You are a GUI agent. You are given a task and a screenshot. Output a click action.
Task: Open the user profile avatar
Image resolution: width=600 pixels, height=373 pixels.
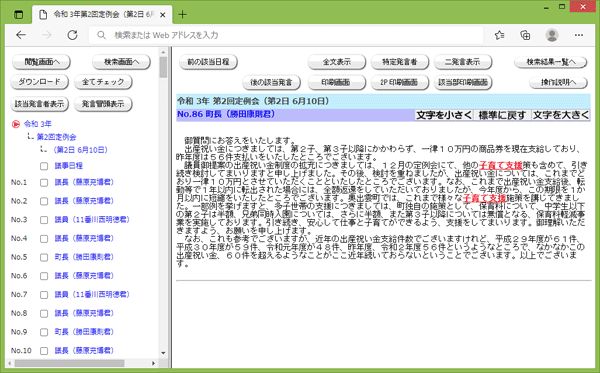tap(552, 35)
